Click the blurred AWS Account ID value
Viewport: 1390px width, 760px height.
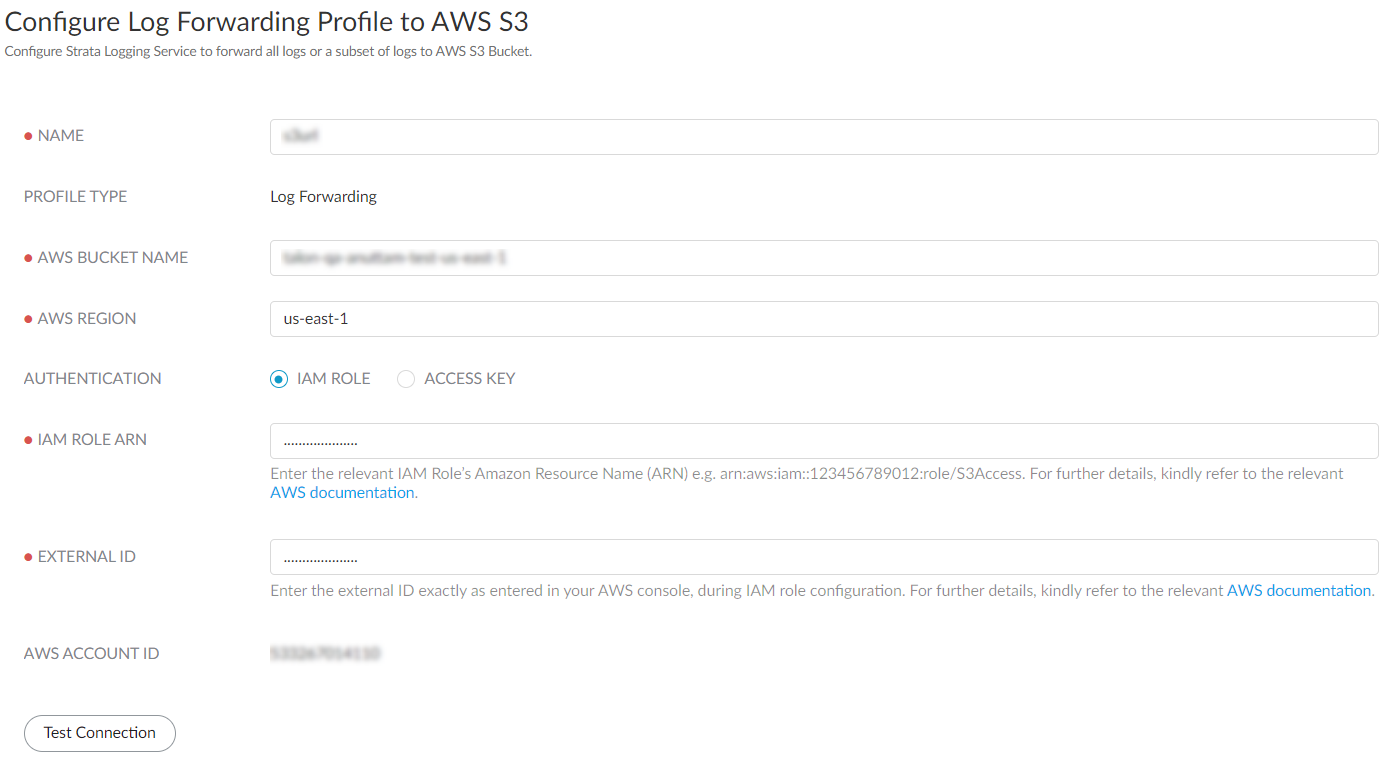click(x=325, y=654)
